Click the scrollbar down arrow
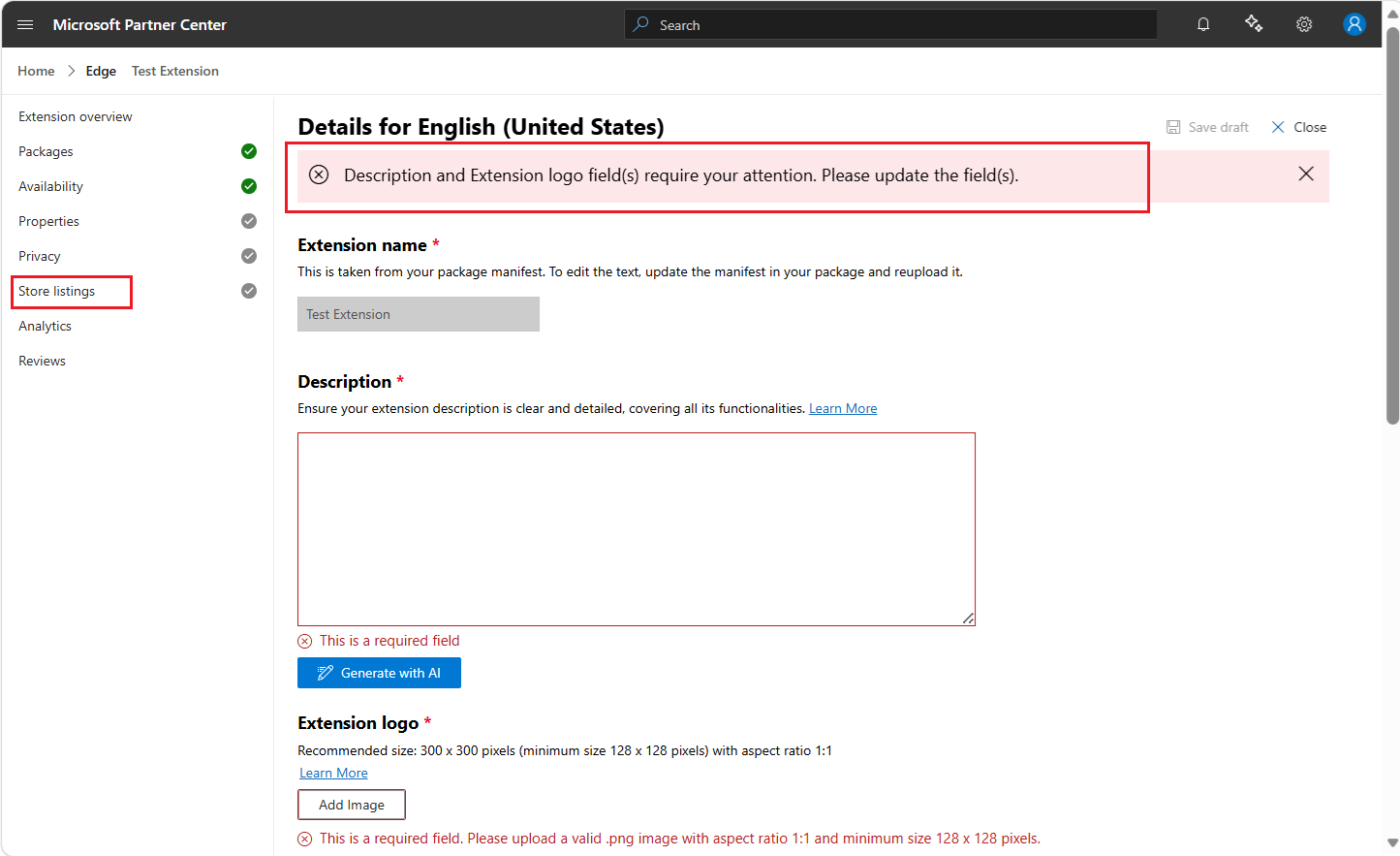This screenshot has height=856, width=1400. tap(1392, 843)
